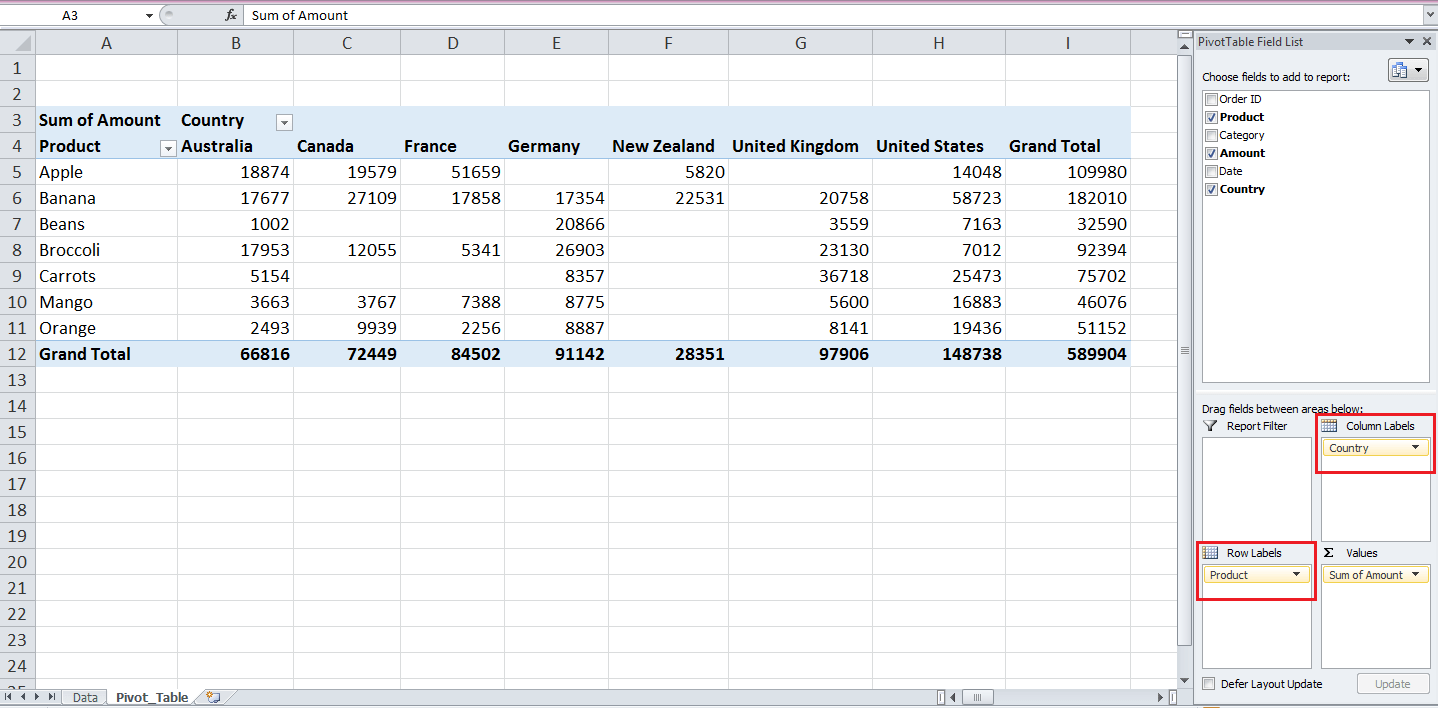Click the Update button
The height and width of the screenshot is (708, 1438).
1393,683
